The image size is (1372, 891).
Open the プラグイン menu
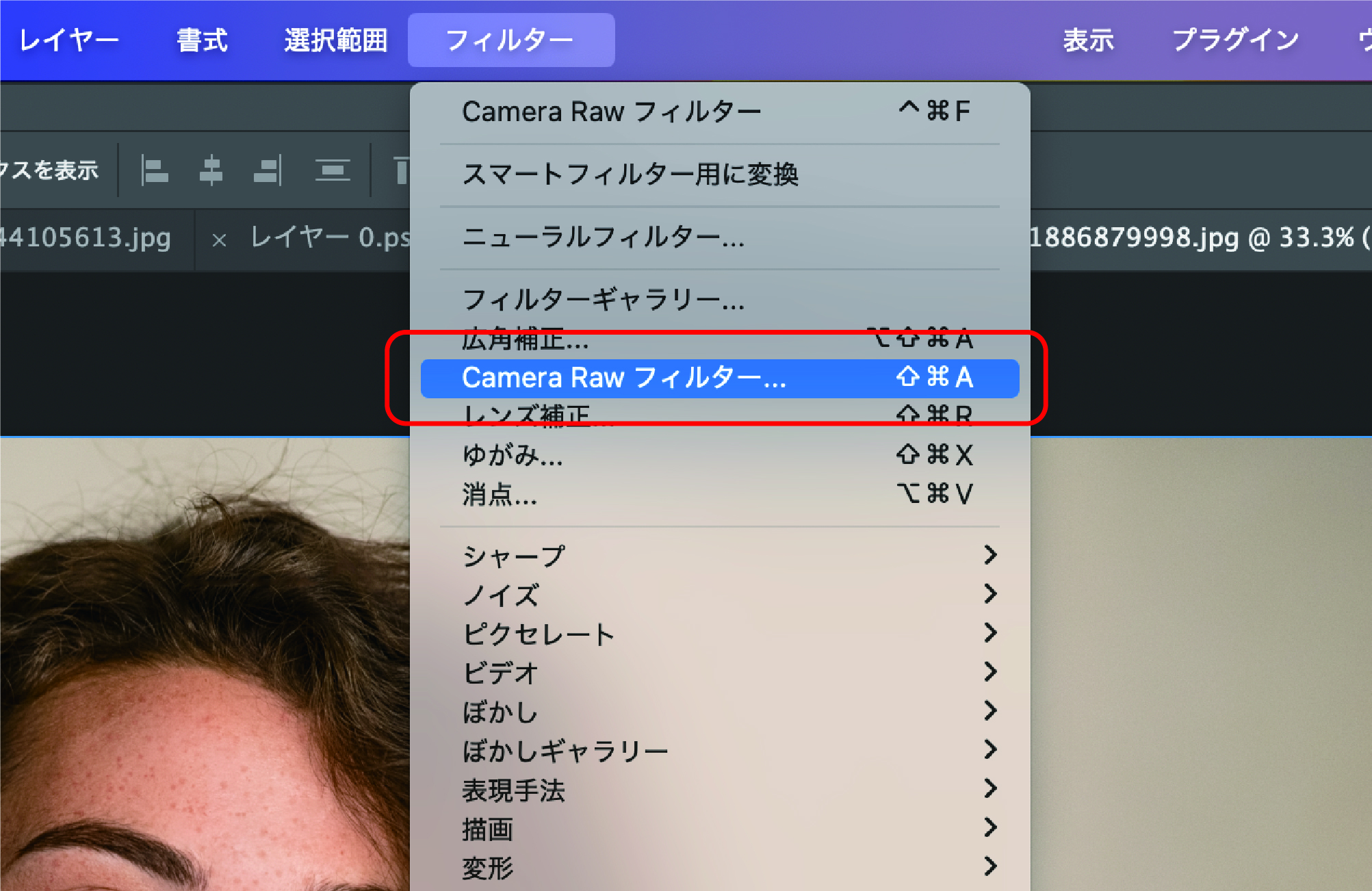pos(1236,40)
